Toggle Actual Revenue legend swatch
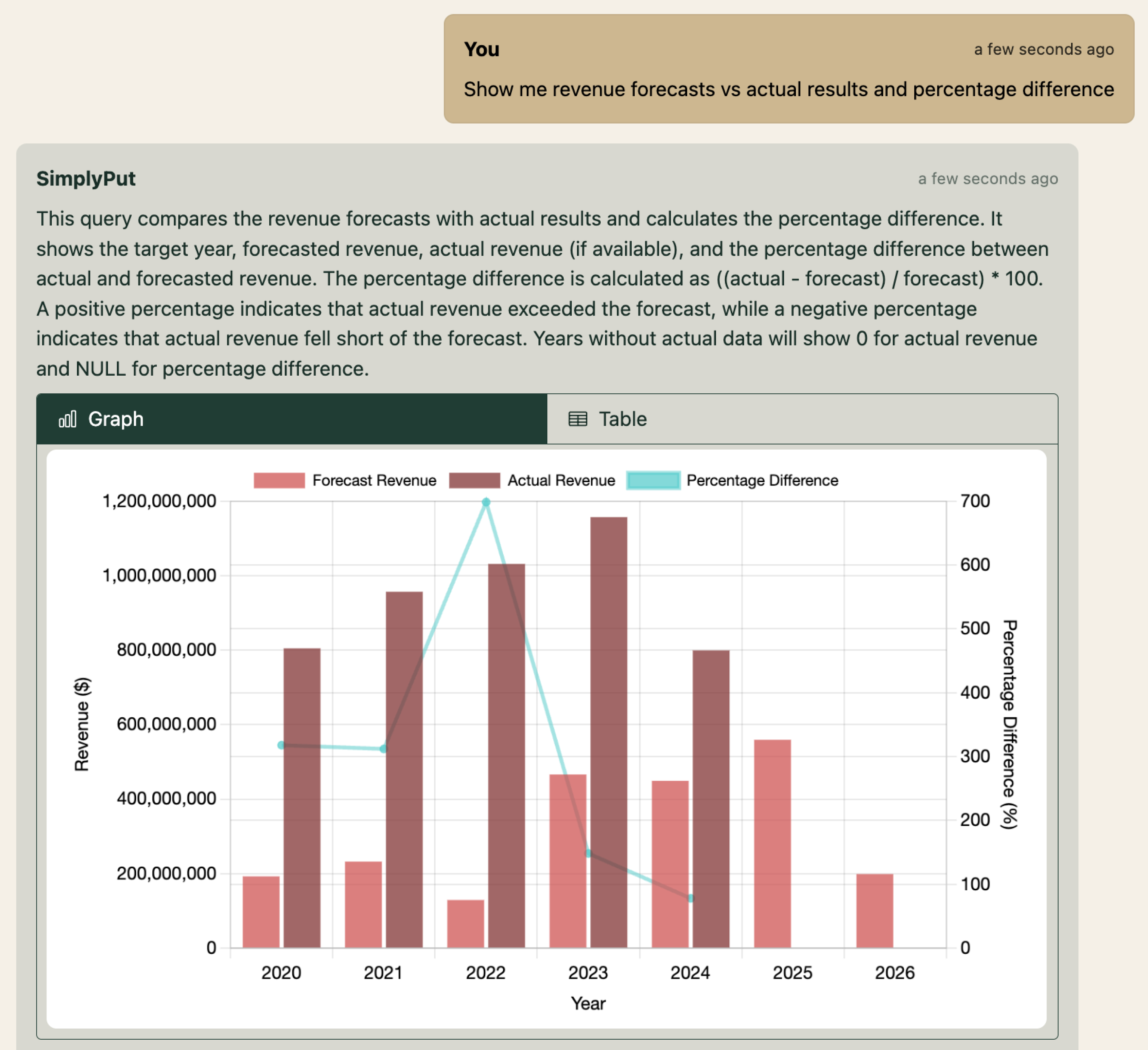This screenshot has height=1050, width=1148. coord(474,480)
